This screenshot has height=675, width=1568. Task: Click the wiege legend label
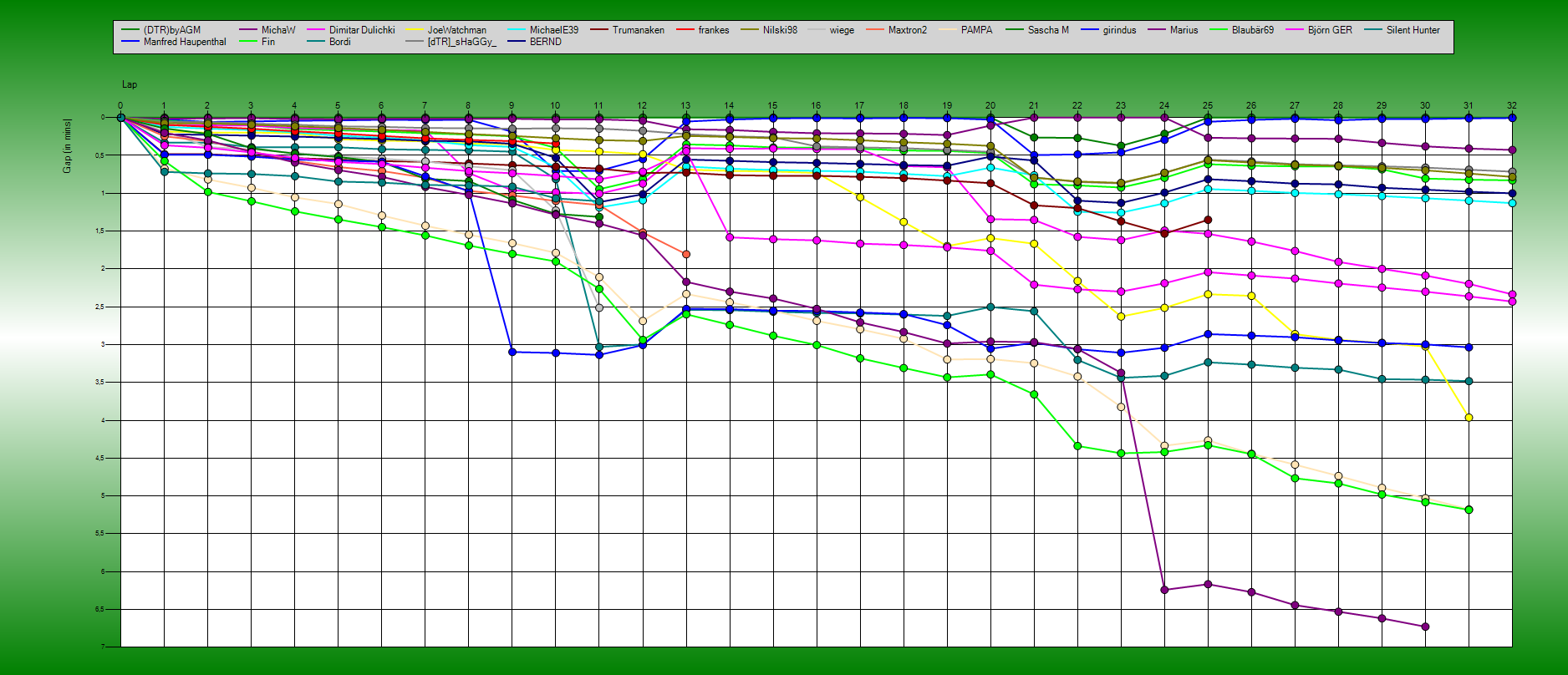click(842, 30)
